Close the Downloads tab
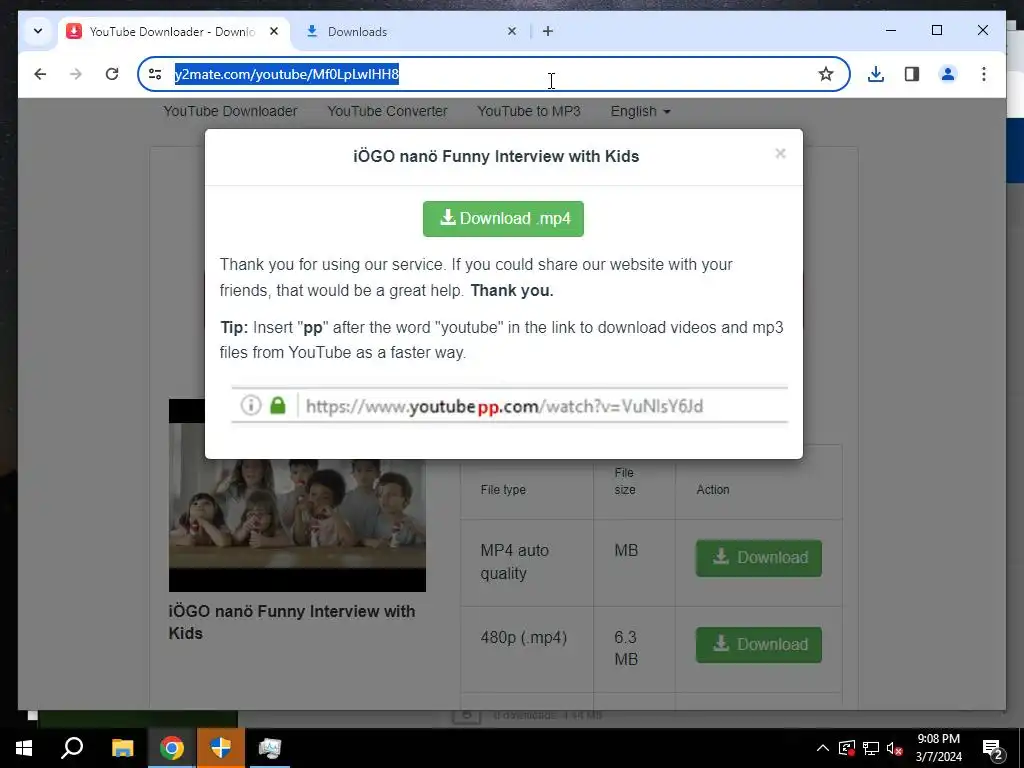This screenshot has width=1024, height=768. [512, 31]
